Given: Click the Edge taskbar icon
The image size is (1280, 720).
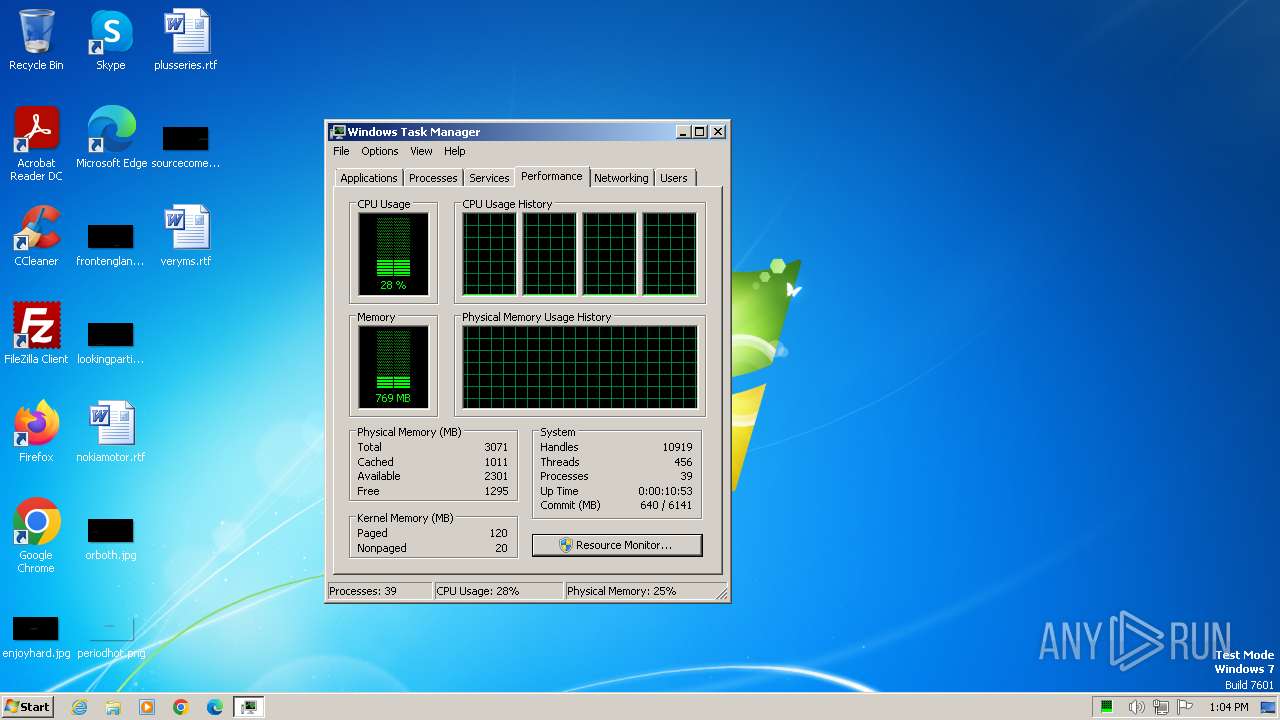Looking at the screenshot, I should [x=215, y=707].
